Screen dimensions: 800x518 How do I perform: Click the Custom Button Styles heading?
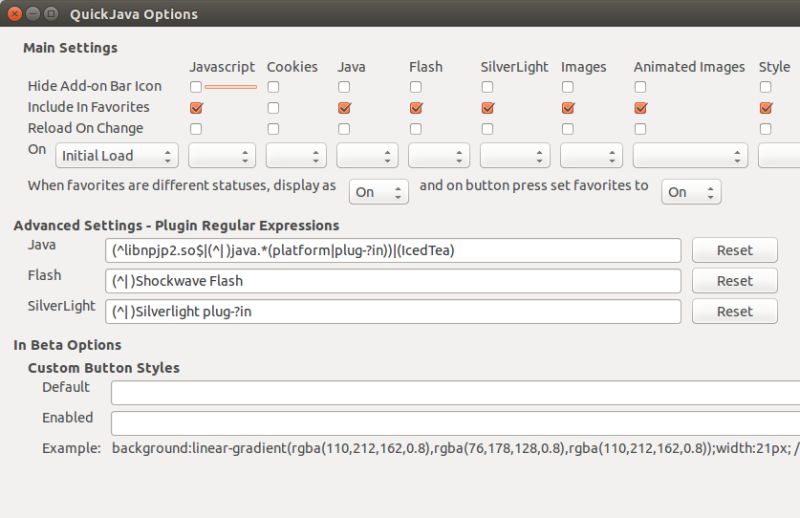(104, 368)
